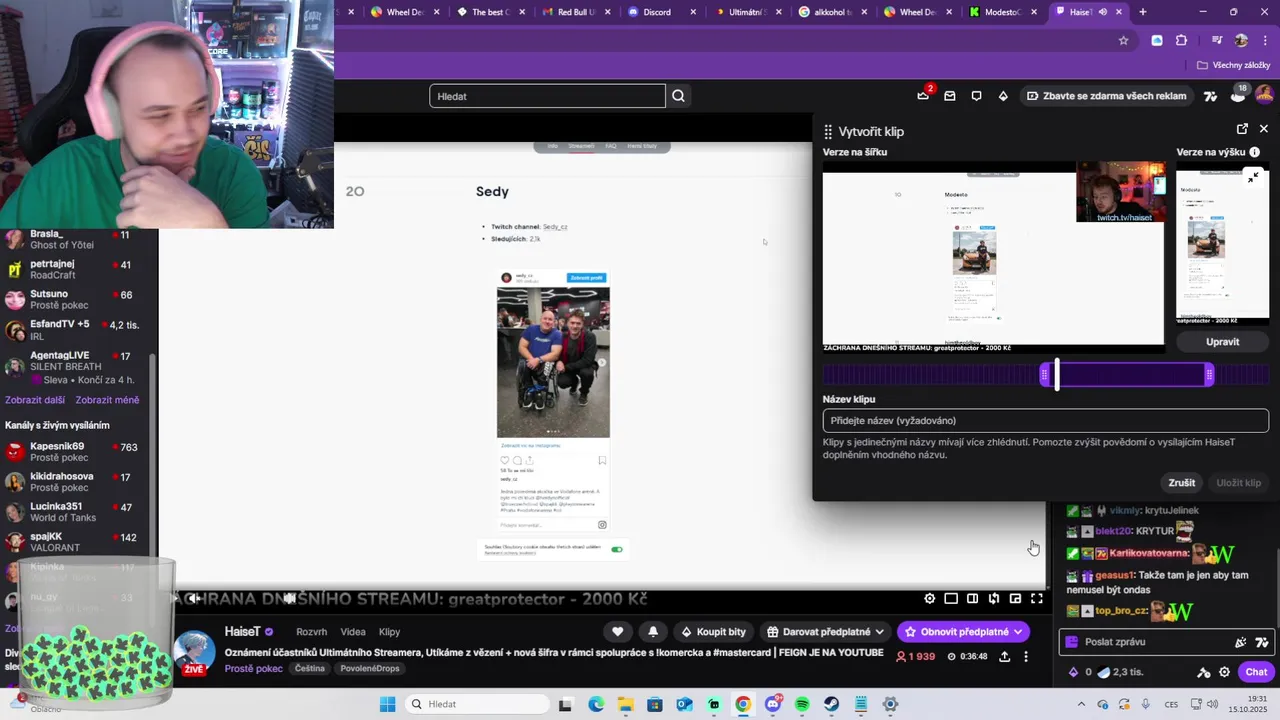Open 7TV emote menu in chat input
Screen dimensions: 1280x720
pyautogui.click(x=1262, y=642)
